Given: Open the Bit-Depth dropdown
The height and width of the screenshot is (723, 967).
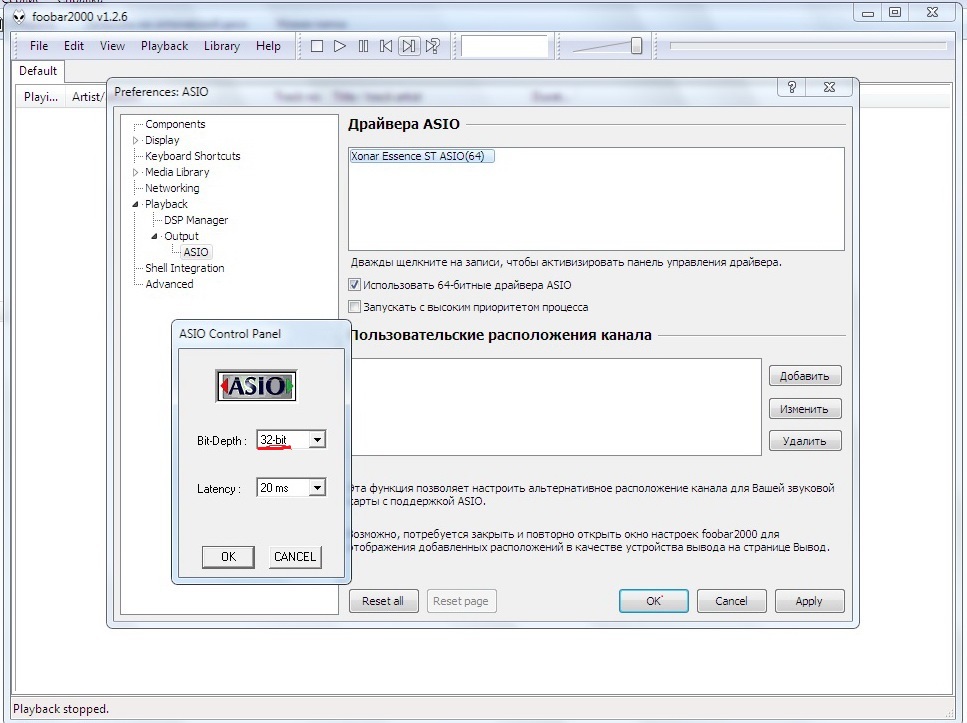Looking at the screenshot, I should tap(316, 440).
